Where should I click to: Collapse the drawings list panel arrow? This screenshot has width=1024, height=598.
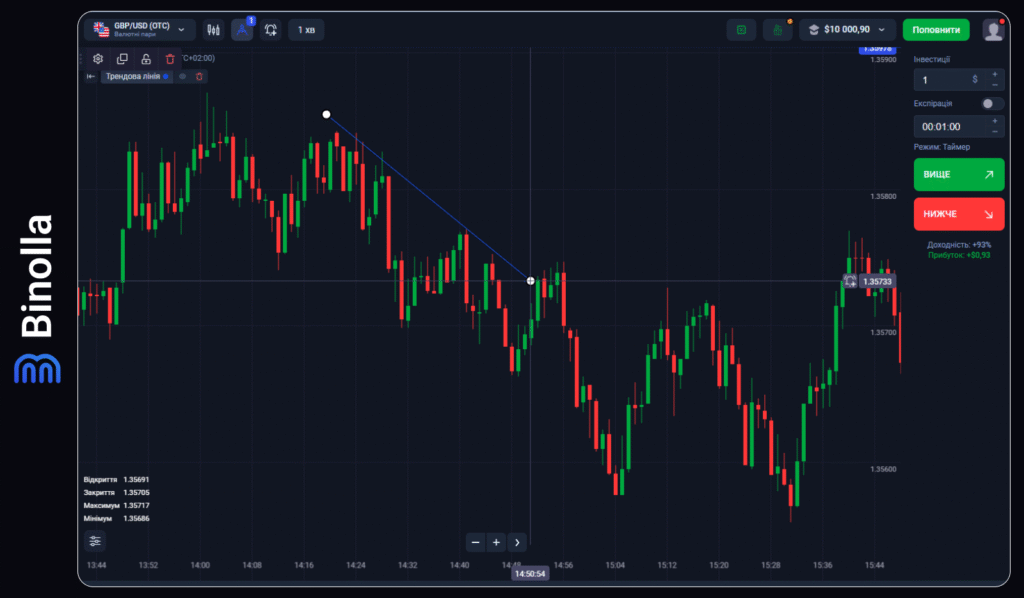90,76
